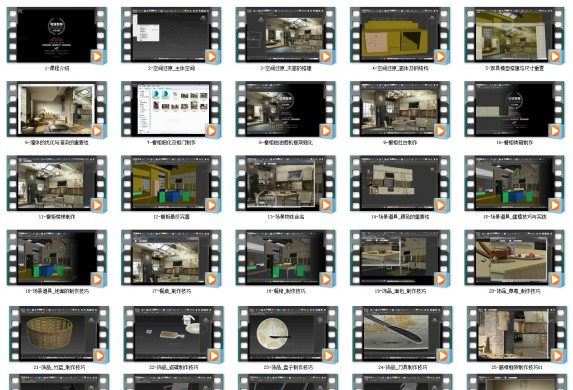Select video 23 showing the plate model

[288, 334]
